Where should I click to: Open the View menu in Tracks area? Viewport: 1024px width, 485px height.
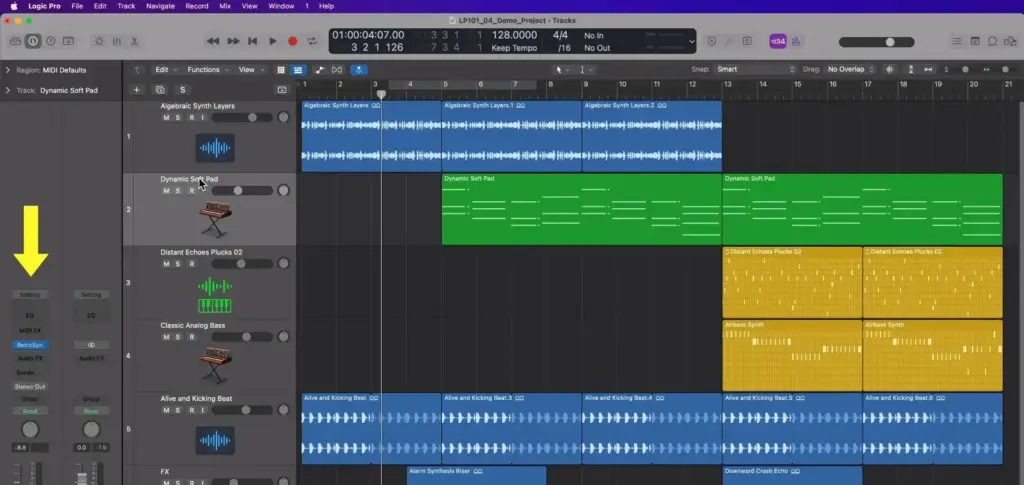251,70
